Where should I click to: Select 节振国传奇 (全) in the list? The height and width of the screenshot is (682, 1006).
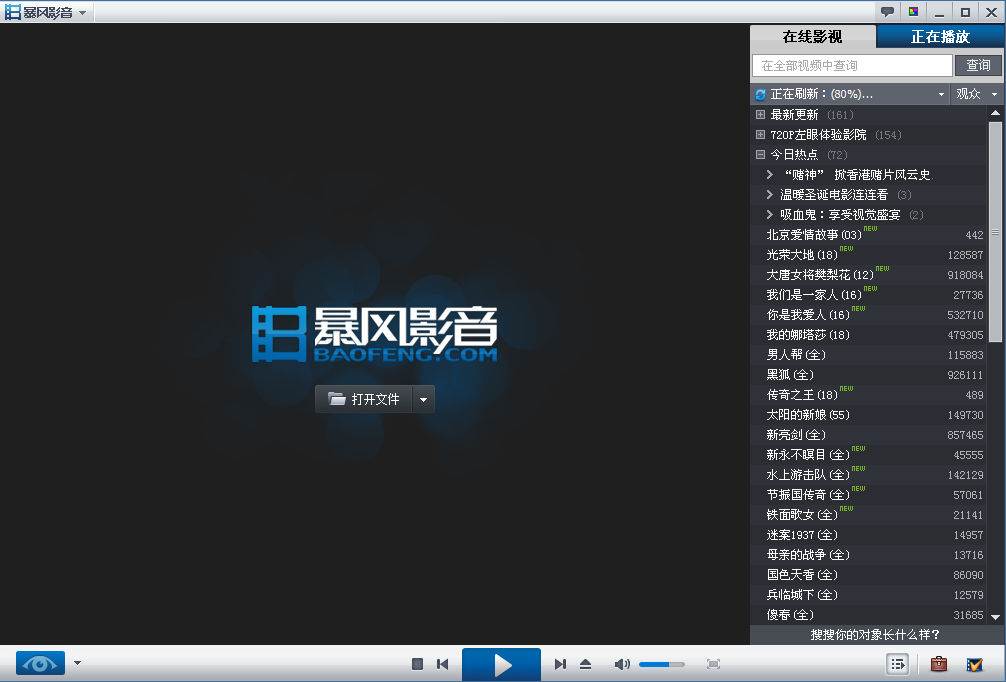(869, 495)
